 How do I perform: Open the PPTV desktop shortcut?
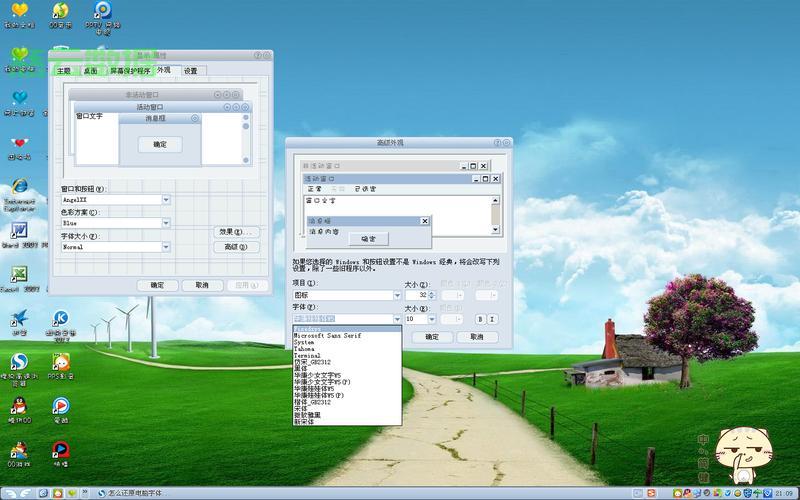point(102,12)
